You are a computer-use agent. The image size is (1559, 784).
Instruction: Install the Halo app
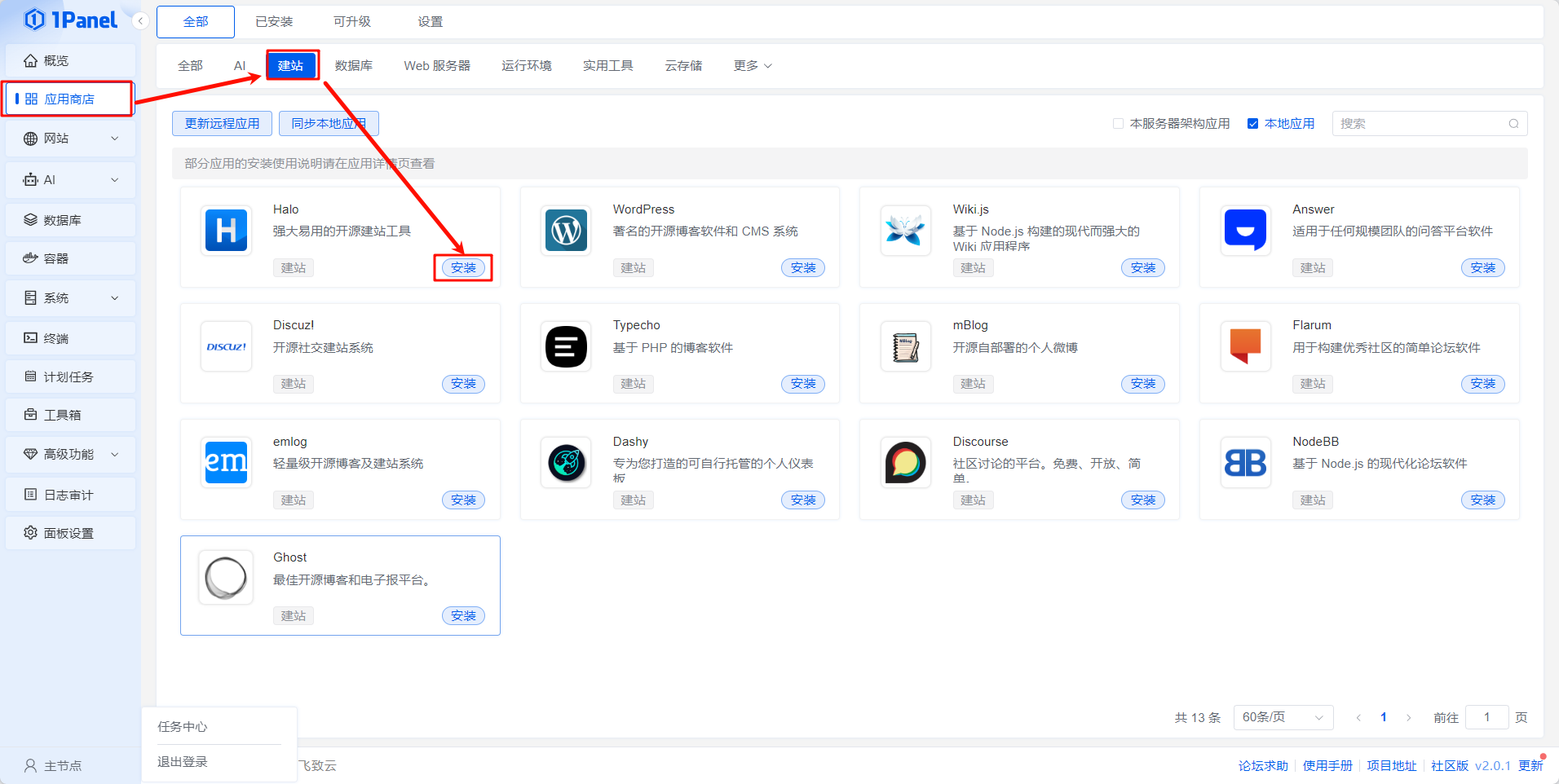pos(463,267)
